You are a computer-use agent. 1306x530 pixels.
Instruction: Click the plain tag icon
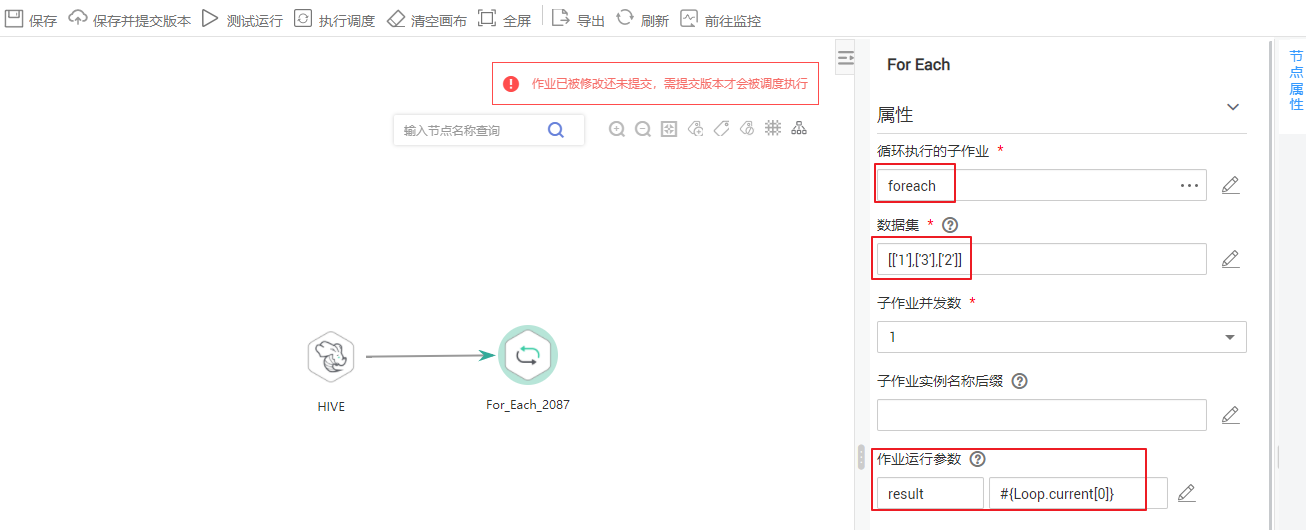(721, 129)
